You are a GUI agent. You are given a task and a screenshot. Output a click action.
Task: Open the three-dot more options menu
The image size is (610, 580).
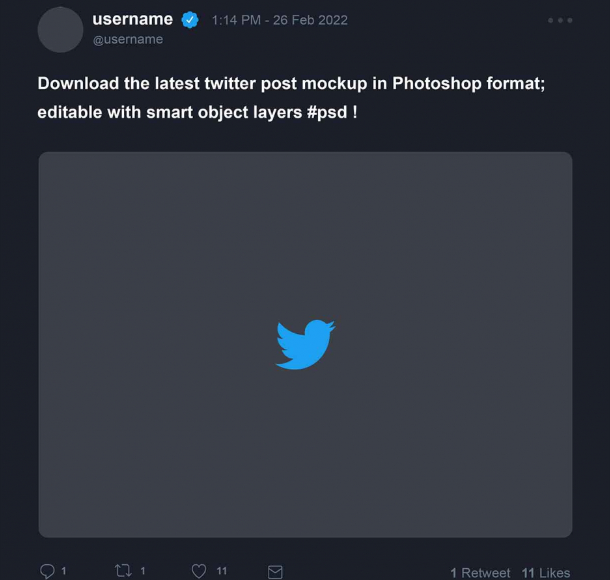(x=560, y=20)
